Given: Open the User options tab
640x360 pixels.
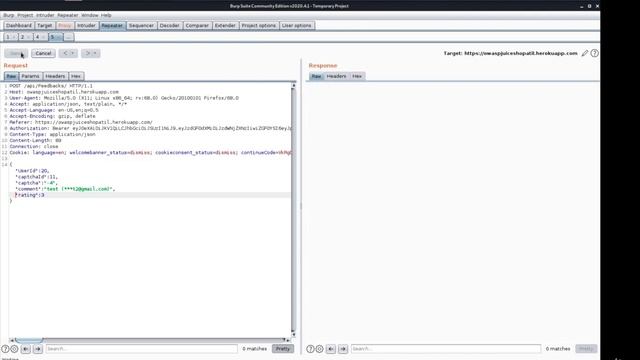Looking at the screenshot, I should pyautogui.click(x=297, y=25).
